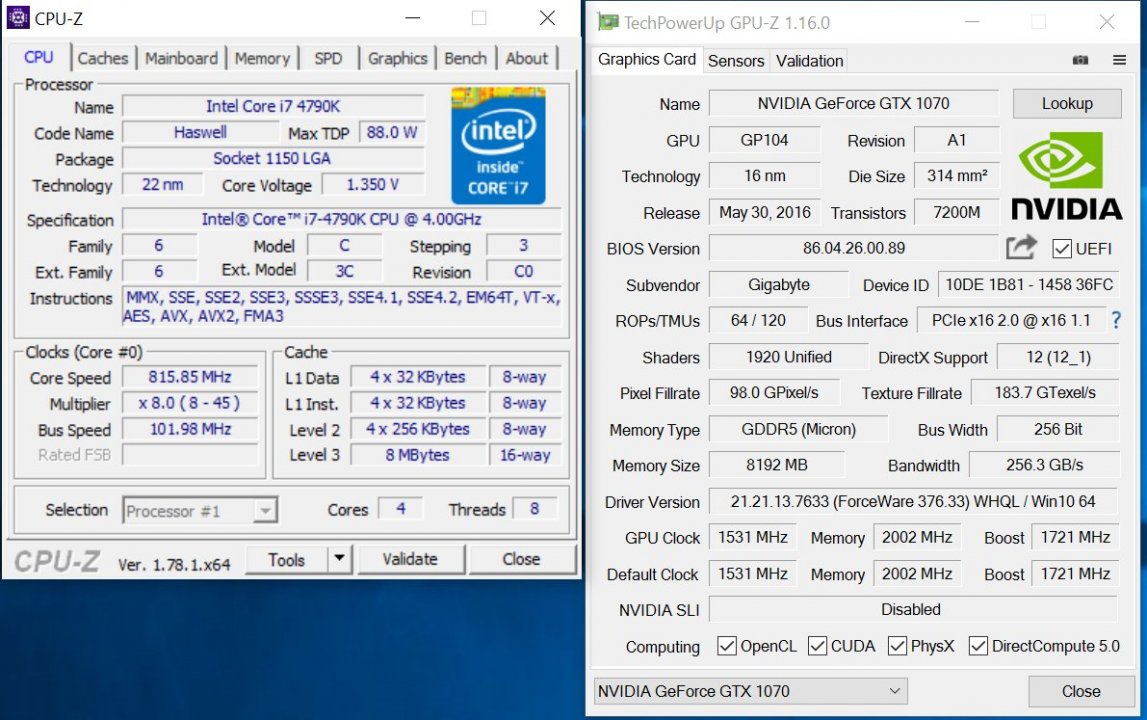
Task: Click the CPU-Z app icon in title bar
Action: pos(18,17)
